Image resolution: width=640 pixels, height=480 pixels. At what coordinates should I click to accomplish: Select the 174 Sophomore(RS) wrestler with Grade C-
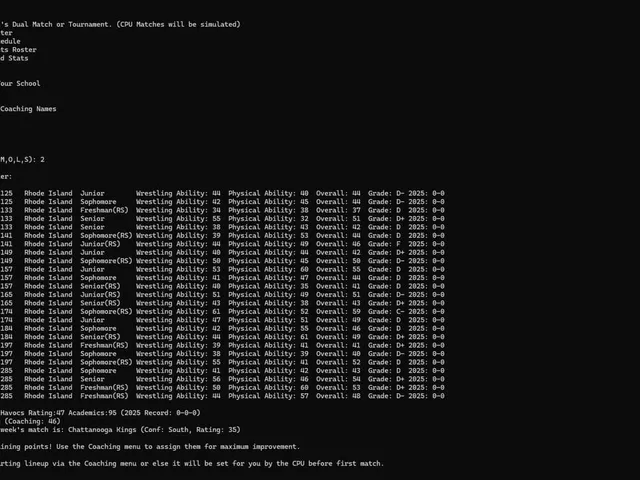tap(222, 312)
